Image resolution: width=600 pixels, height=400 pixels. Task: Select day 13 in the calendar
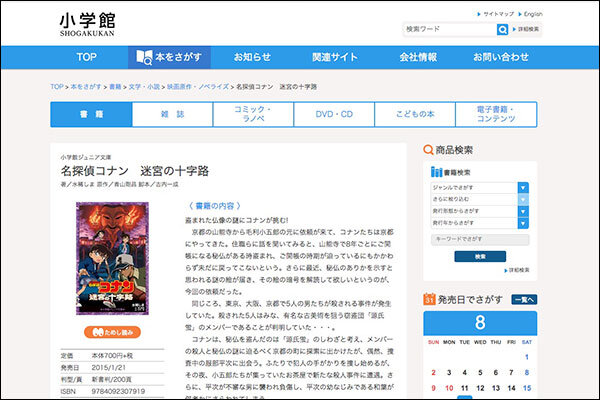point(496,388)
